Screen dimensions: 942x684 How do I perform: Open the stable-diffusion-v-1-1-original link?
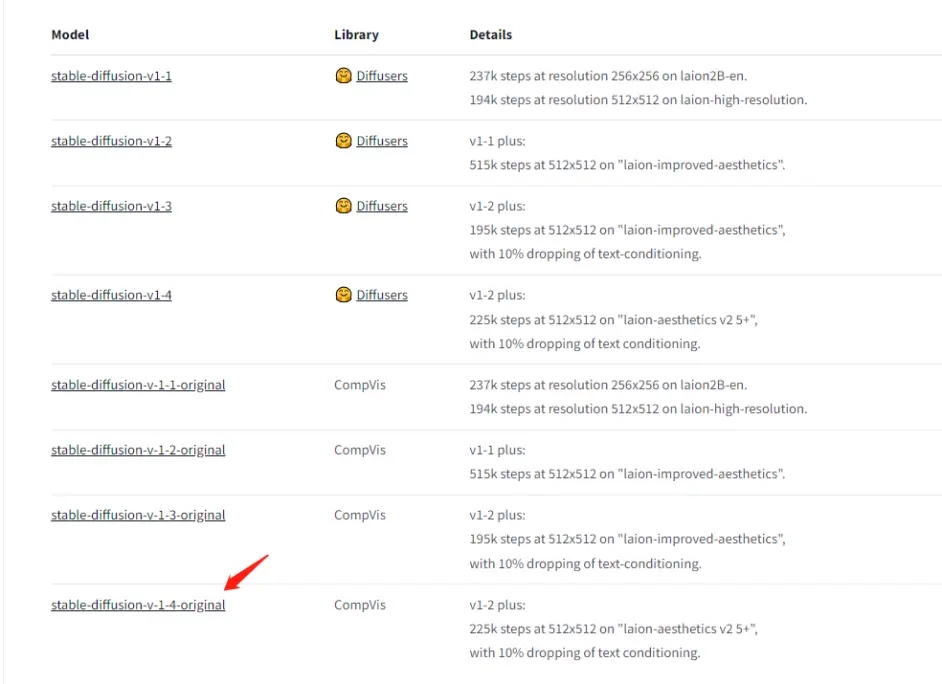138,385
